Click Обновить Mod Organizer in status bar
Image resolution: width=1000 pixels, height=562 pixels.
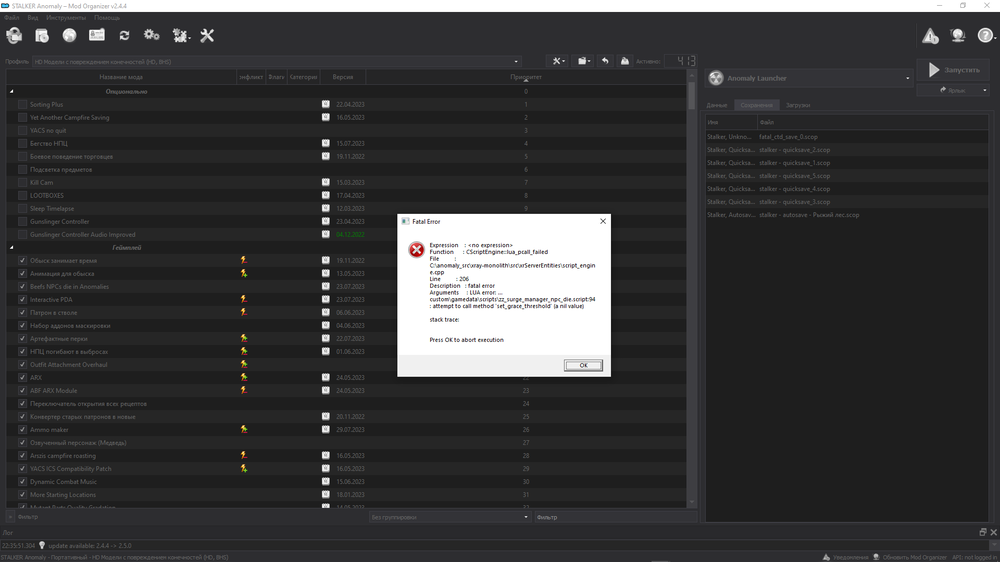pos(909,557)
